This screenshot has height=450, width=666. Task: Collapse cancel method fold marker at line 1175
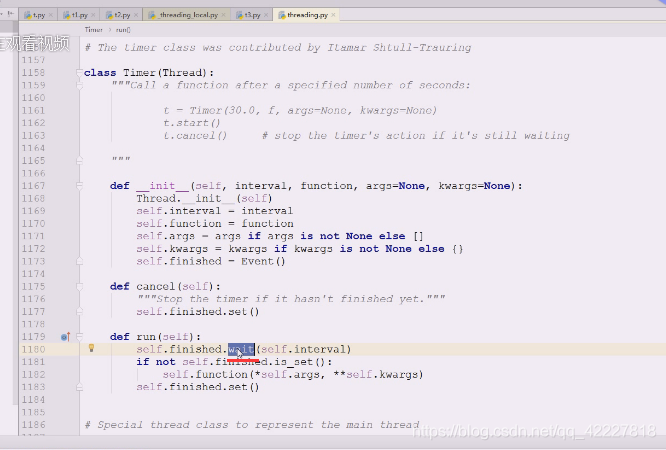(x=79, y=286)
